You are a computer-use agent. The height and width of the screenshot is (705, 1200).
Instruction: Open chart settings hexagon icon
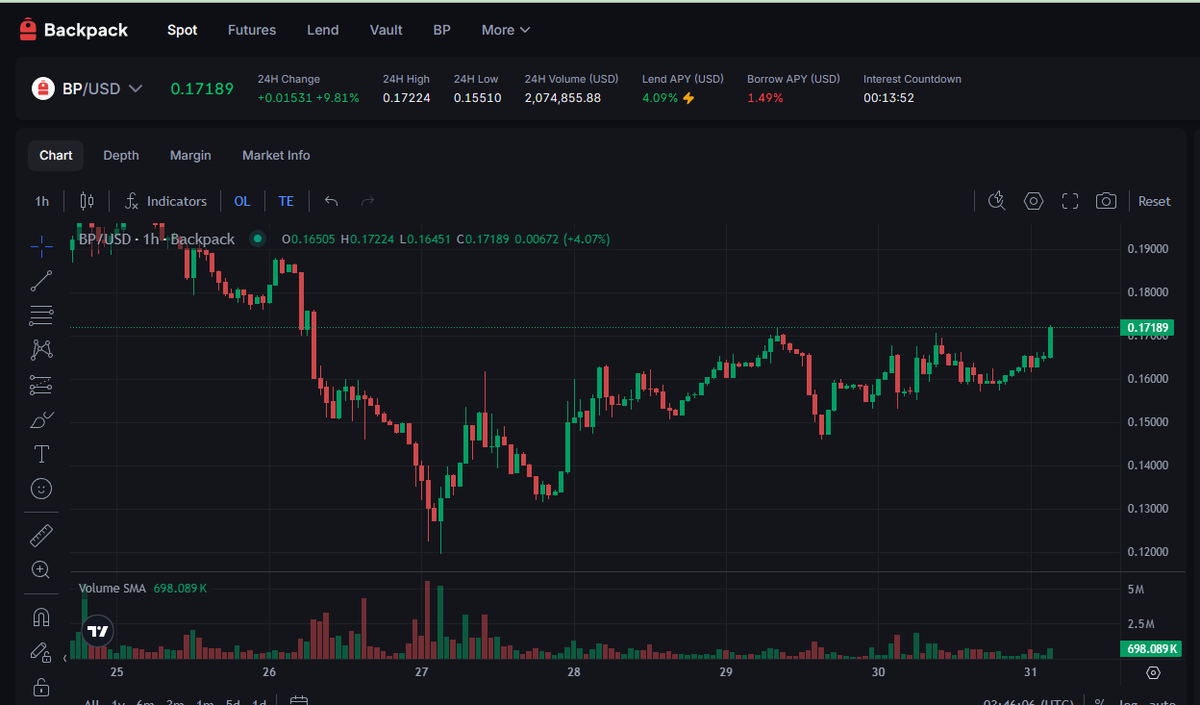click(x=1033, y=201)
